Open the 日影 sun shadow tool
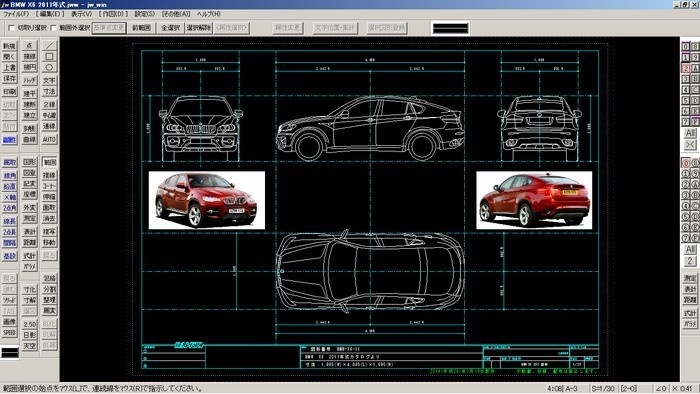The height and width of the screenshot is (394, 700). tap(29, 335)
